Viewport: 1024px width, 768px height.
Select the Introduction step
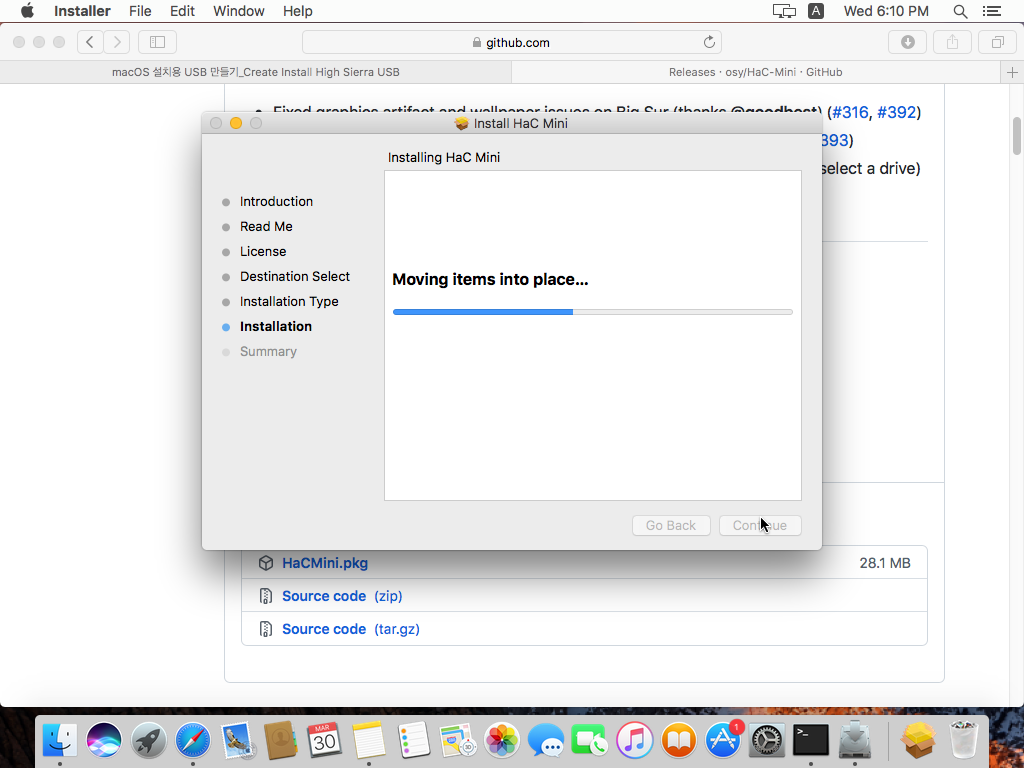pos(276,202)
